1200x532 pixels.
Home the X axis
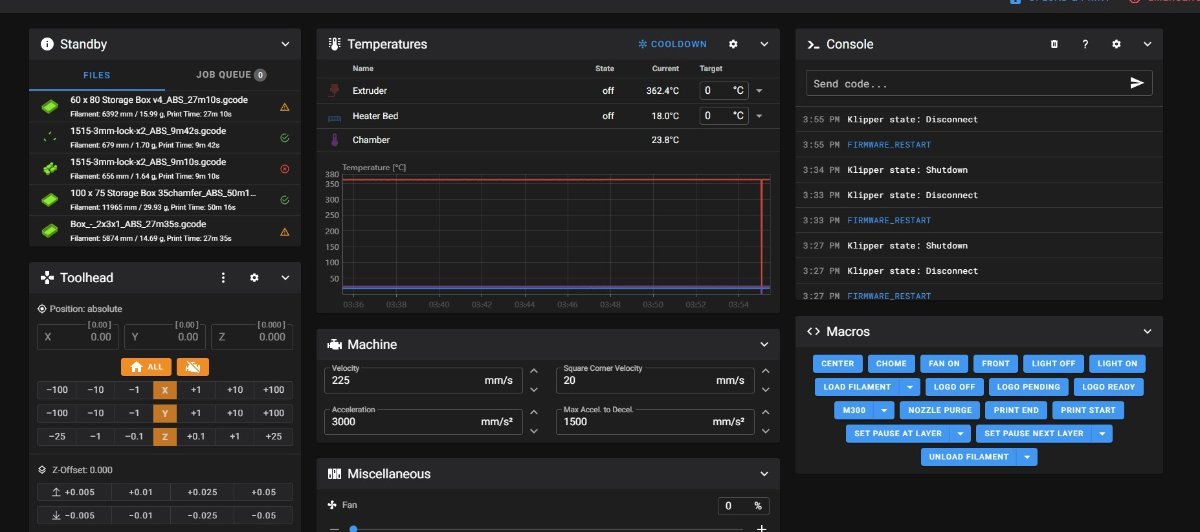pyautogui.click(x=165, y=389)
